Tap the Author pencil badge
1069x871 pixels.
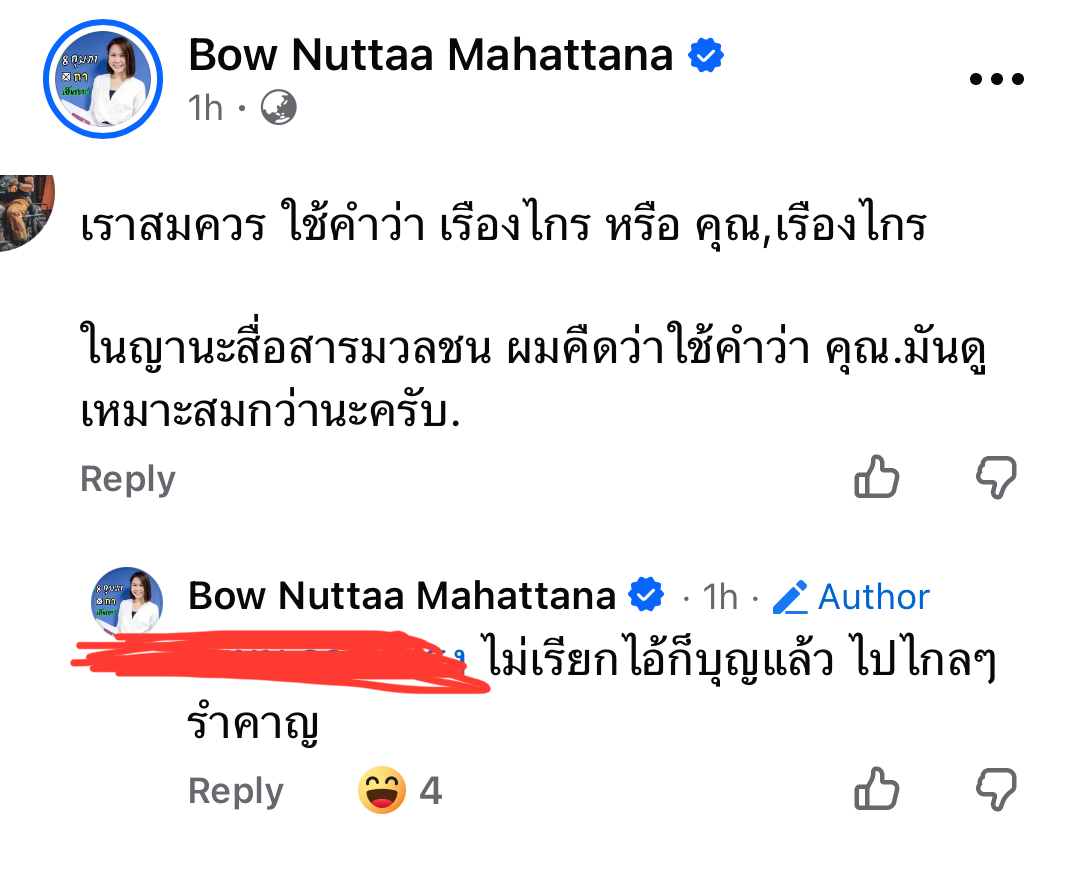click(x=852, y=598)
